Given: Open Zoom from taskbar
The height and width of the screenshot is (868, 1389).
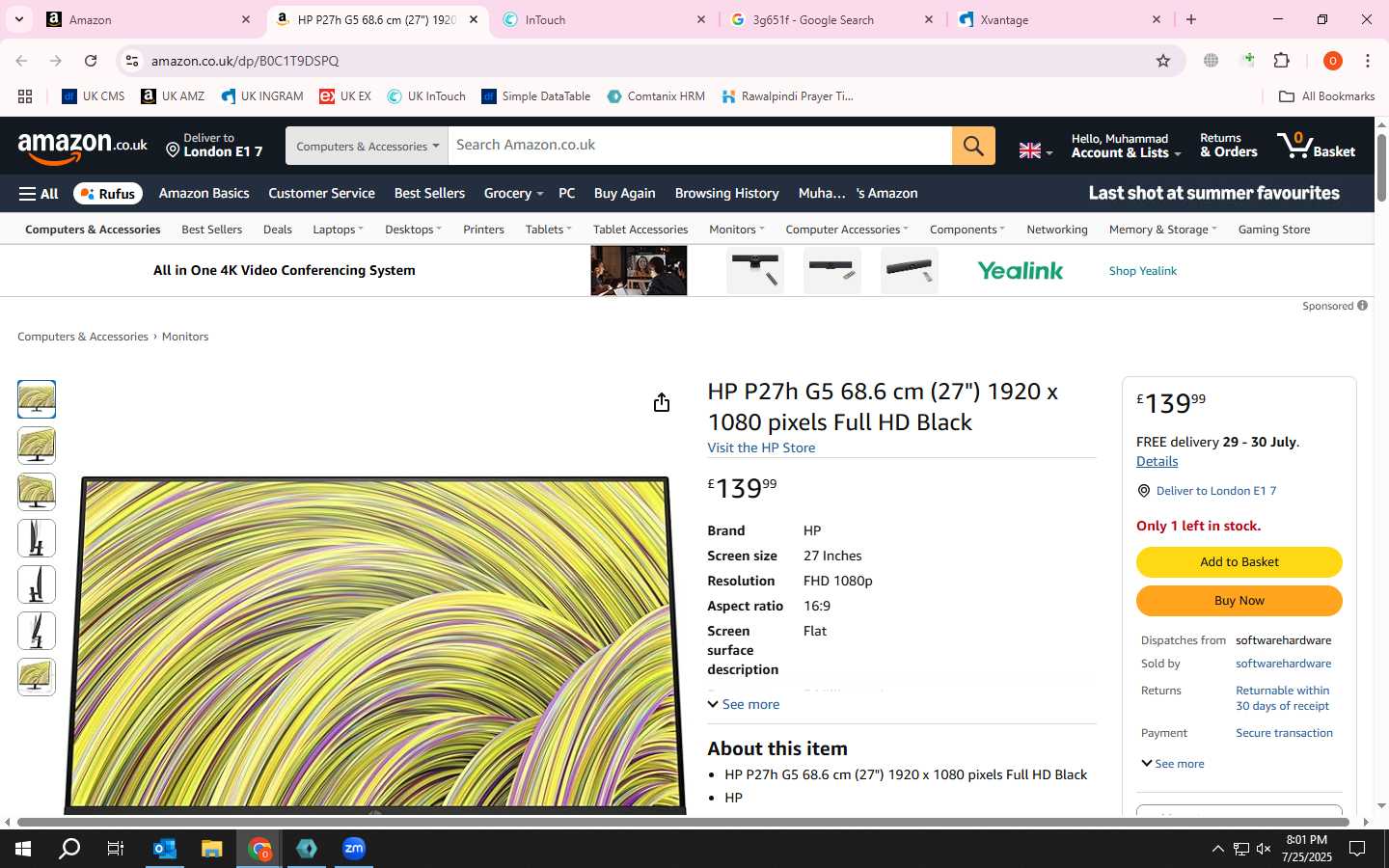Looking at the screenshot, I should 354,849.
